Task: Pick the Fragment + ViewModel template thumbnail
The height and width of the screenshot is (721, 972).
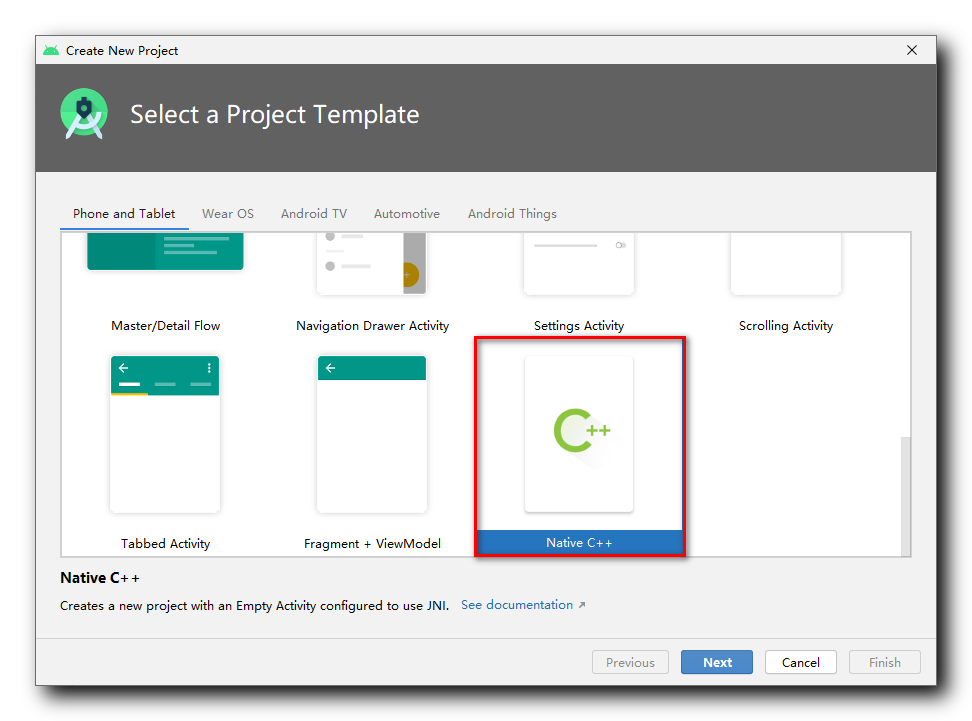Action: pos(372,434)
